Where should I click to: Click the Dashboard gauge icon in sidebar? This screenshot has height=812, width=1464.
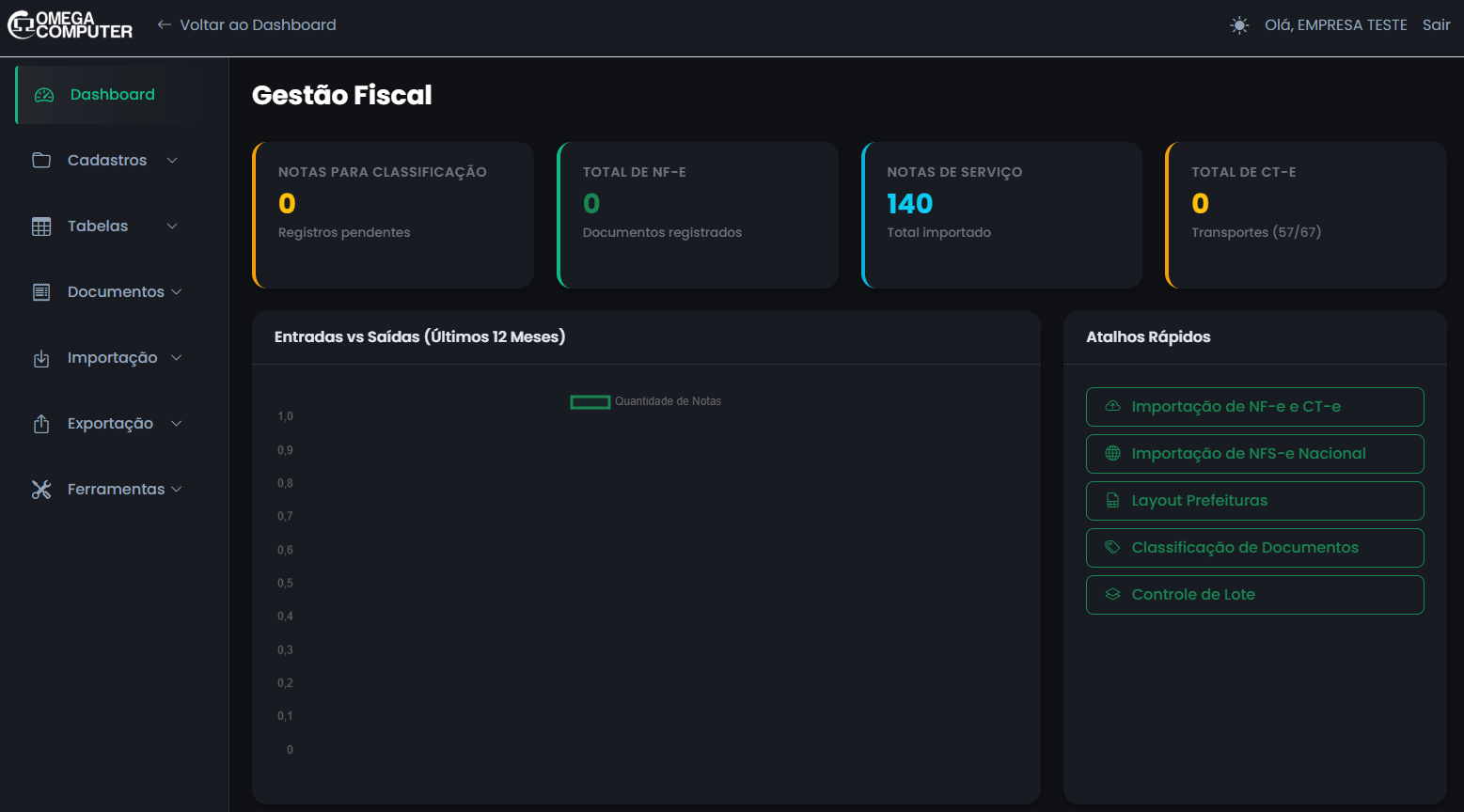click(x=44, y=95)
